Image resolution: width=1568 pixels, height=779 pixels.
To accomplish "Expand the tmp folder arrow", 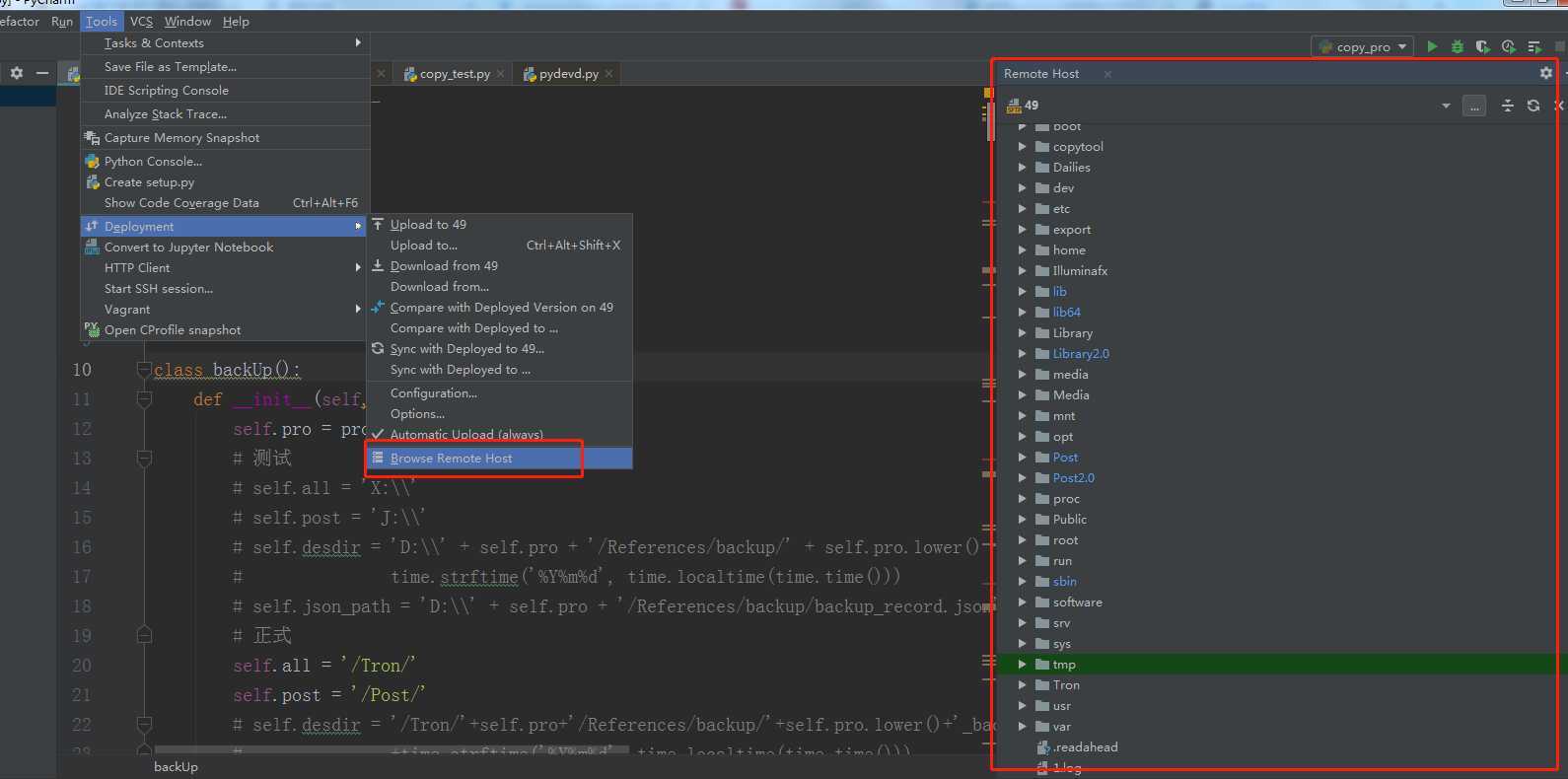I will point(1023,664).
